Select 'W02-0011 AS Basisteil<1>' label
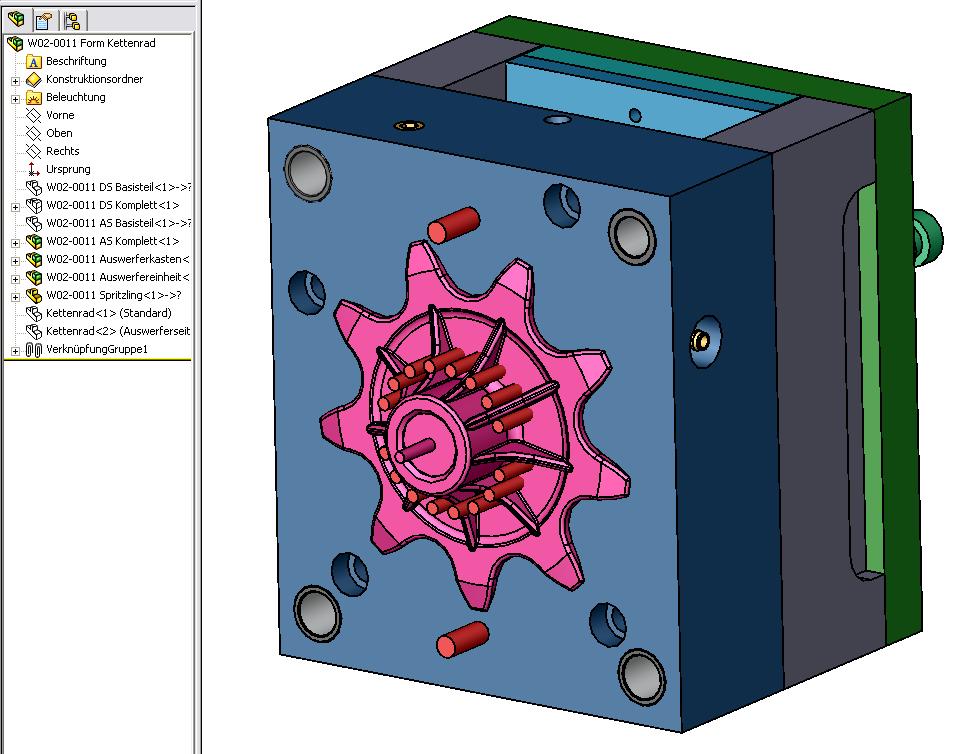The image size is (969, 754). 118,223
